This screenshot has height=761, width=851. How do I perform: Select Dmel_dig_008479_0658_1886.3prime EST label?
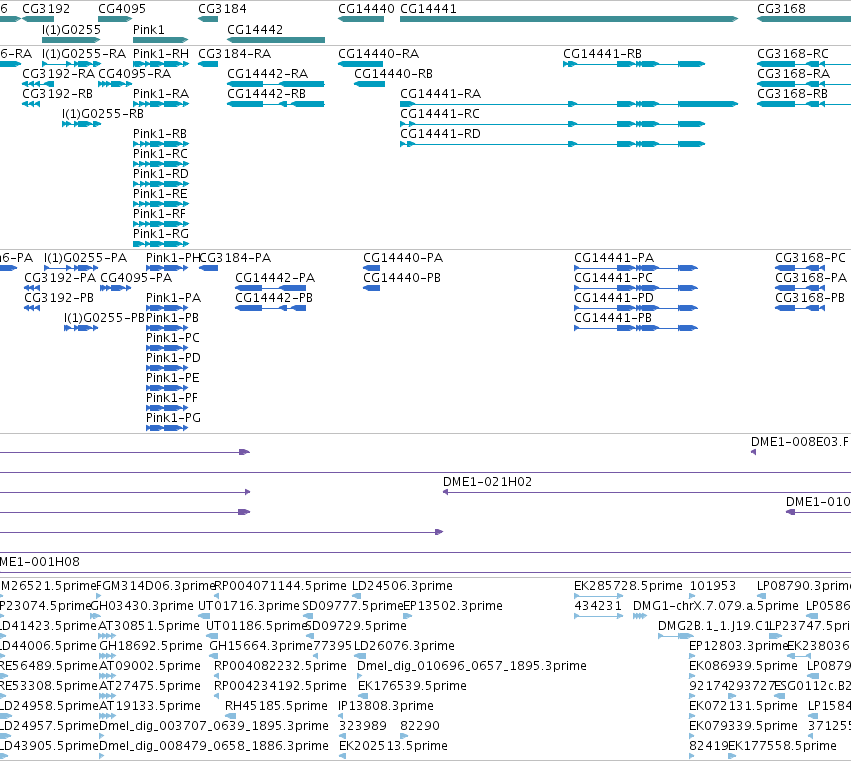click(214, 746)
